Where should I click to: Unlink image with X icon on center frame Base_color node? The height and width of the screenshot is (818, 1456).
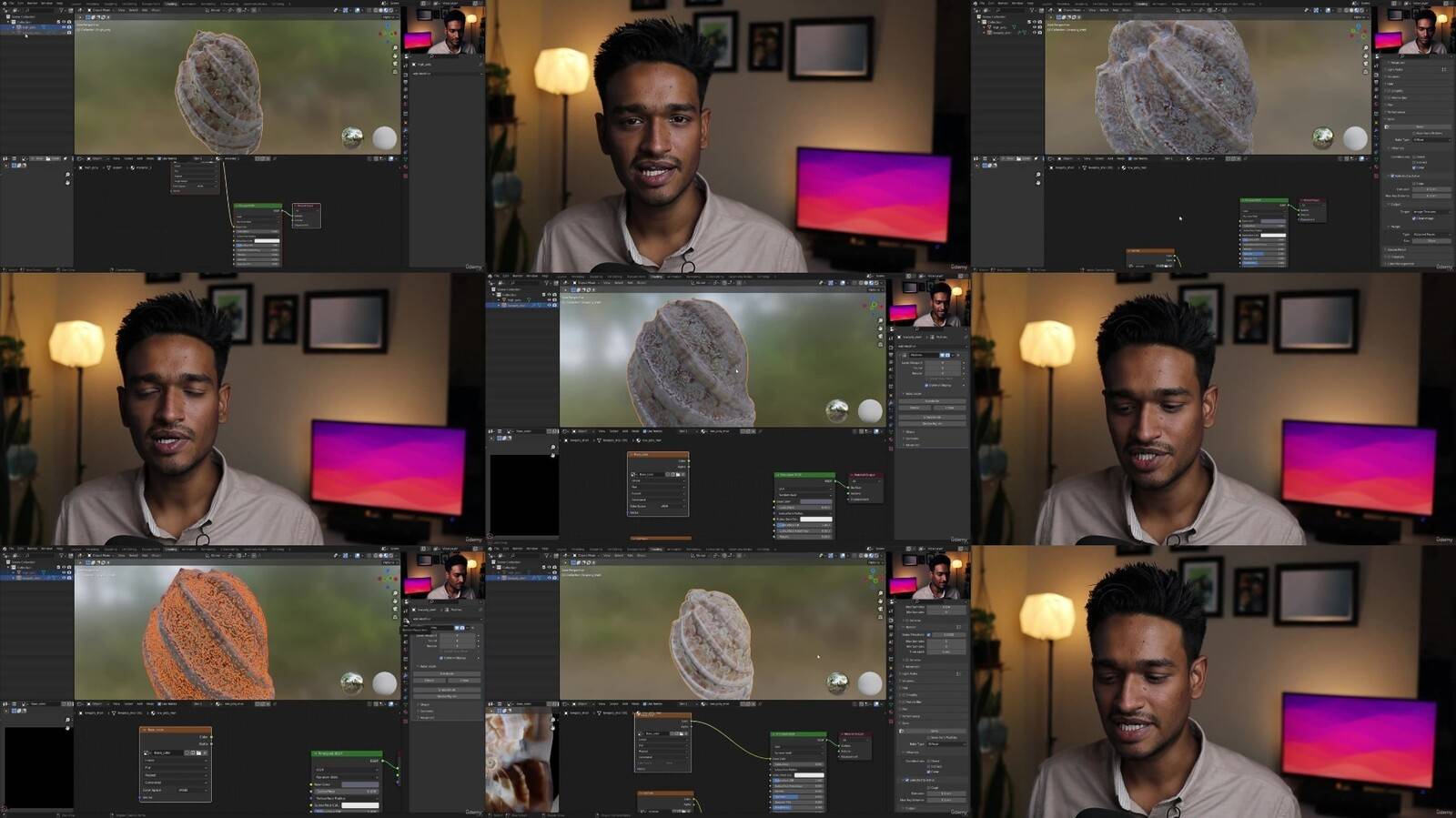tap(683, 474)
